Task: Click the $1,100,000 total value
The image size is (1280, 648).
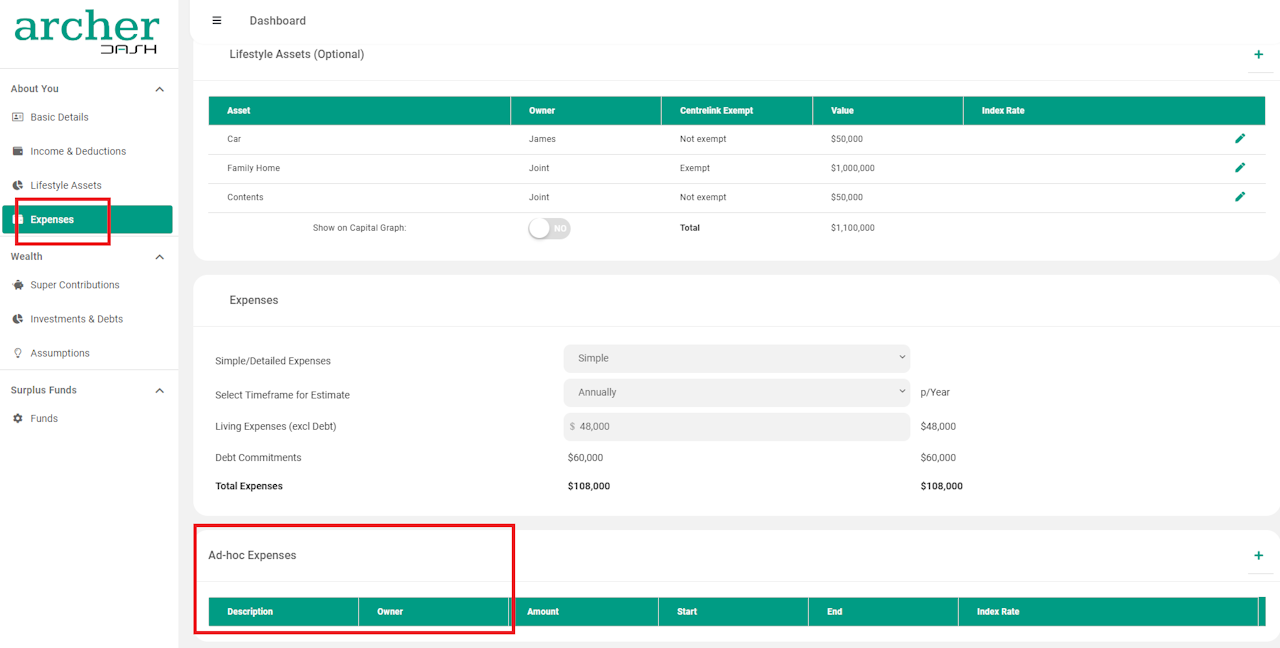Action: click(853, 228)
